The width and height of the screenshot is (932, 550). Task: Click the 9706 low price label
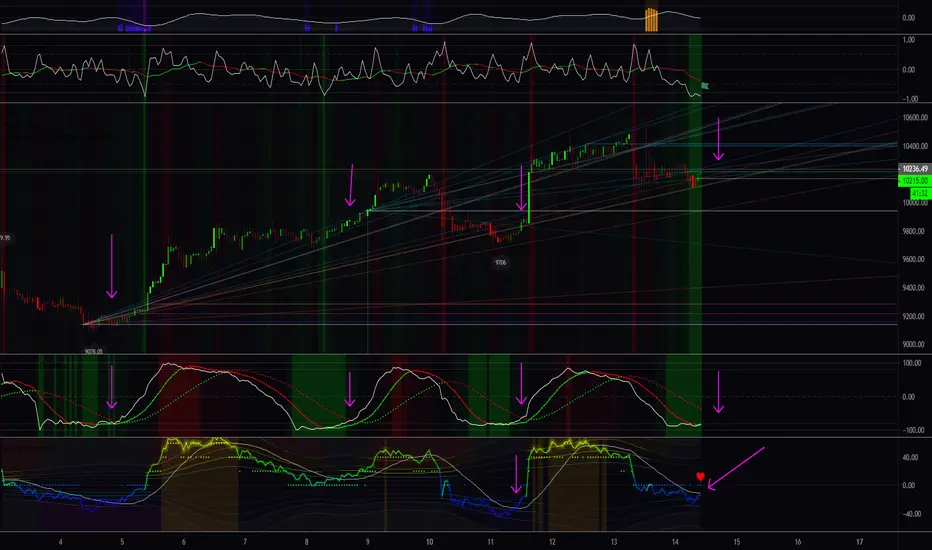click(500, 262)
